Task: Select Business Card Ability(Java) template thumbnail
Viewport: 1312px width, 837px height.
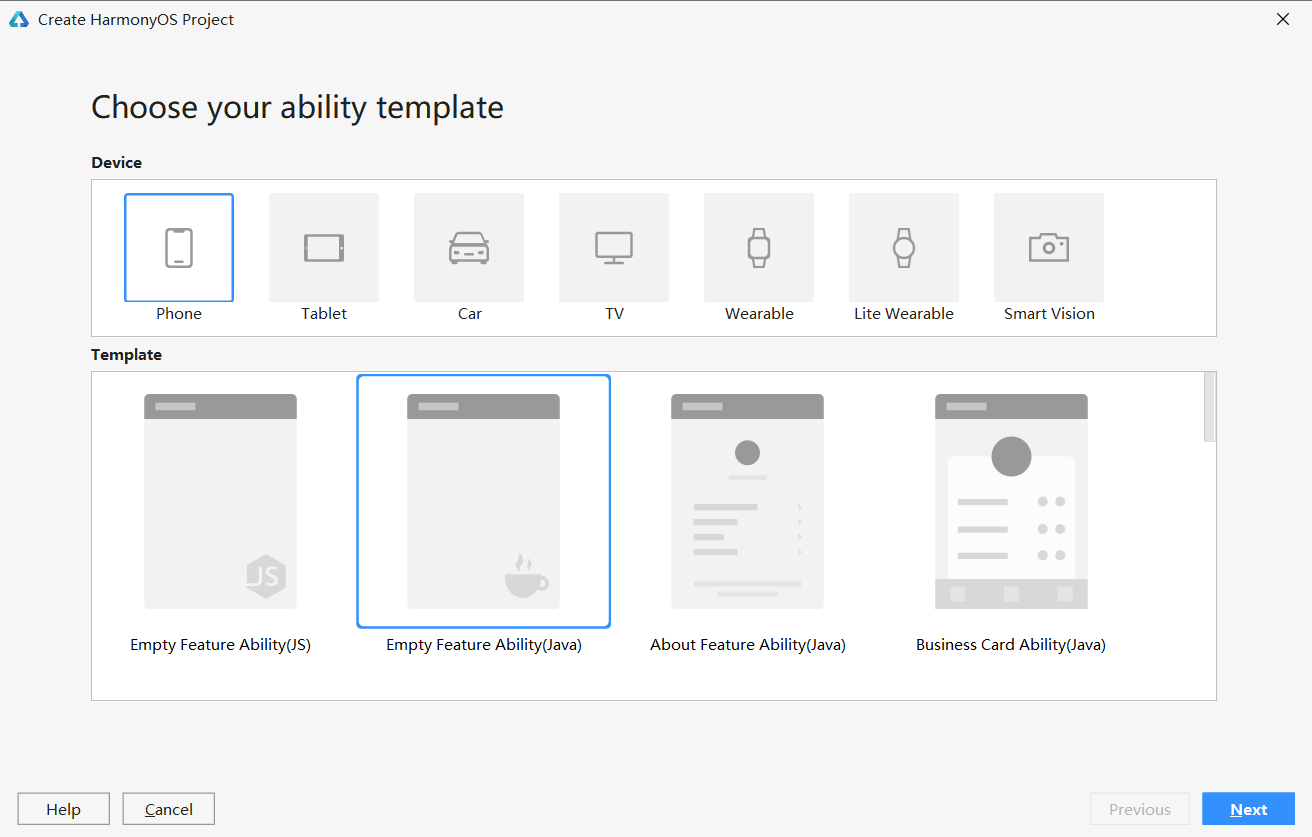Action: (1011, 501)
